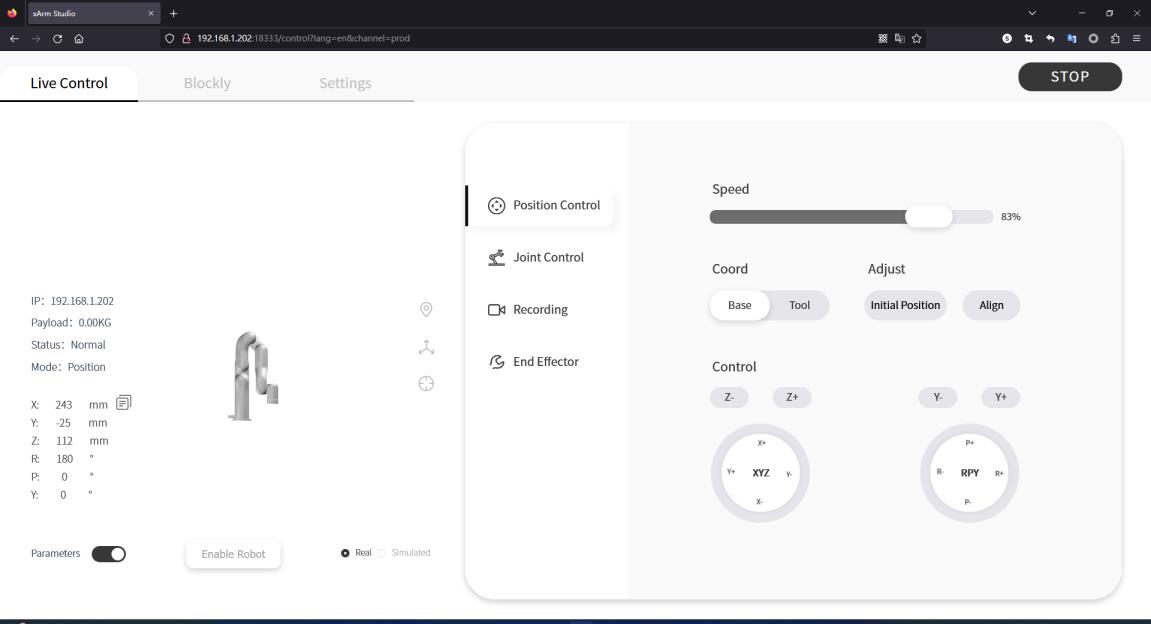Click the location pin icon beside robot view

[426, 310]
